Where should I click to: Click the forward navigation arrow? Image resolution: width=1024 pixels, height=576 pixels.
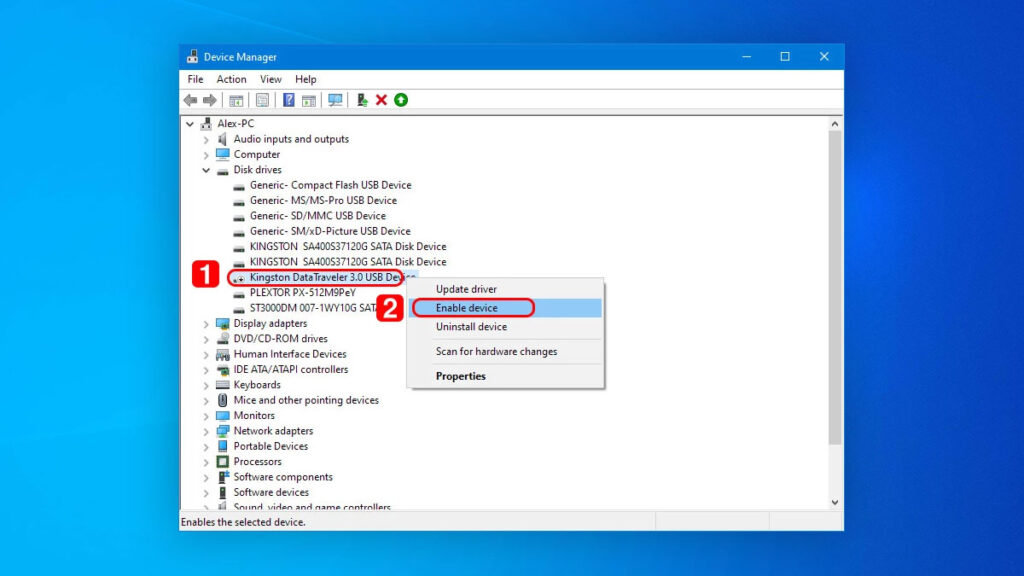click(210, 99)
